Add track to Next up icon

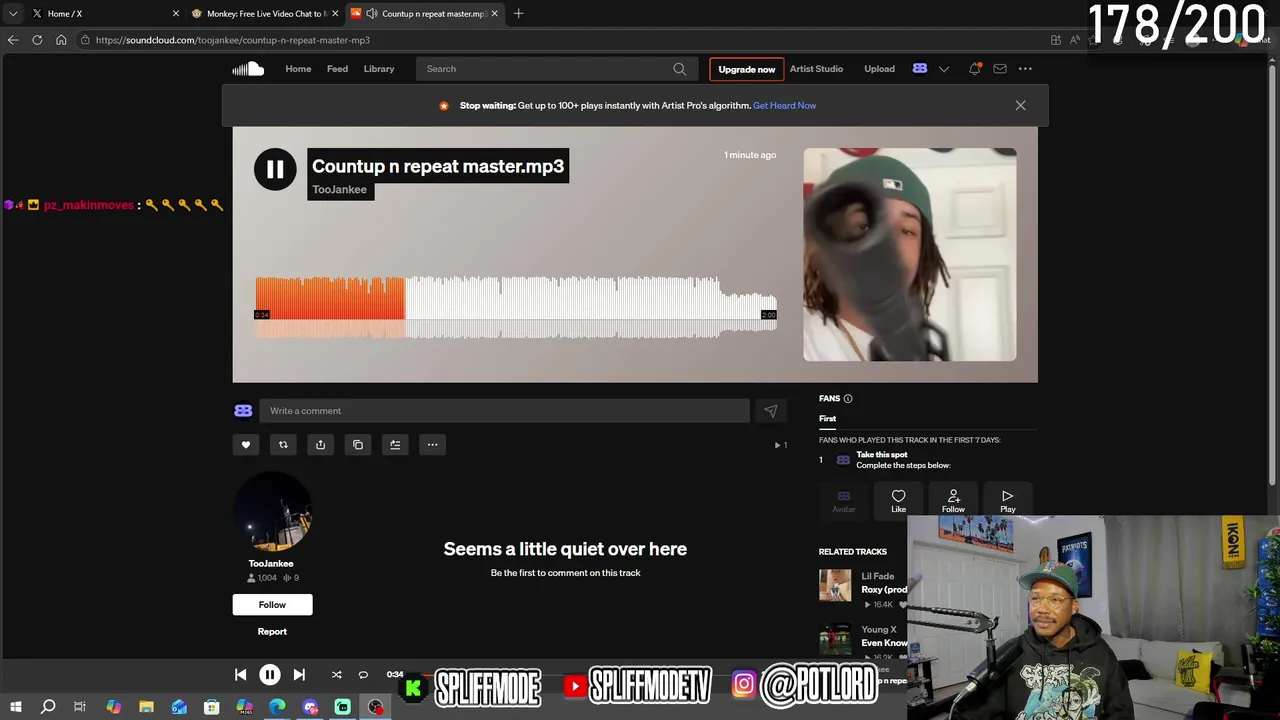coord(395,445)
